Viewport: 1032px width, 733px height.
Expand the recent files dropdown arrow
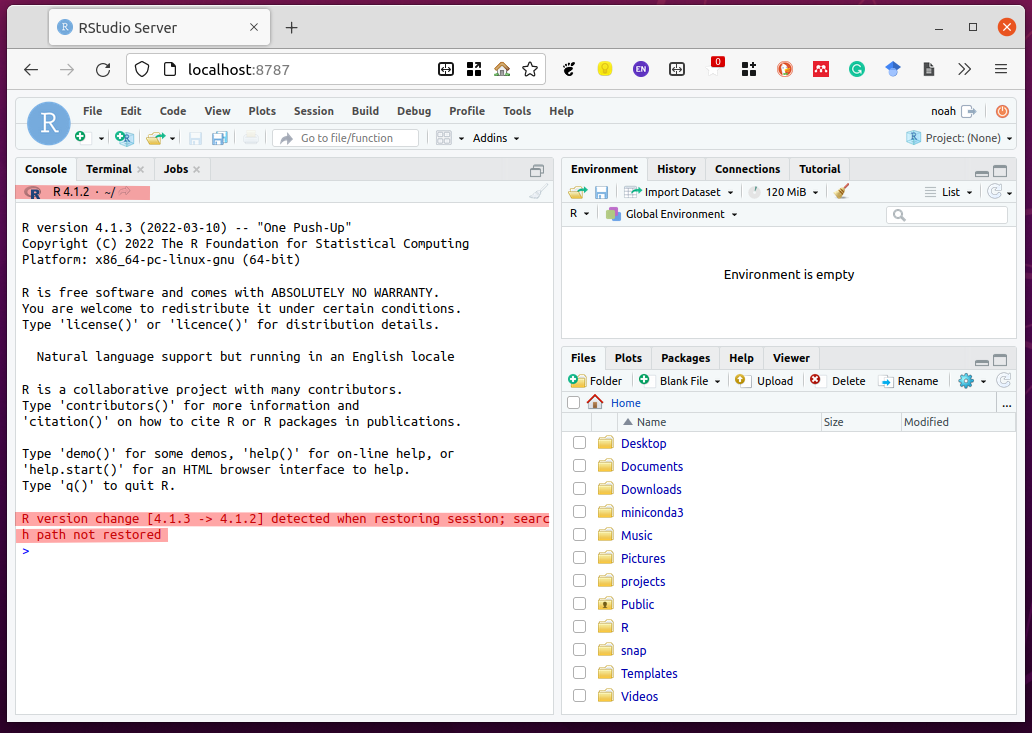tap(172, 138)
